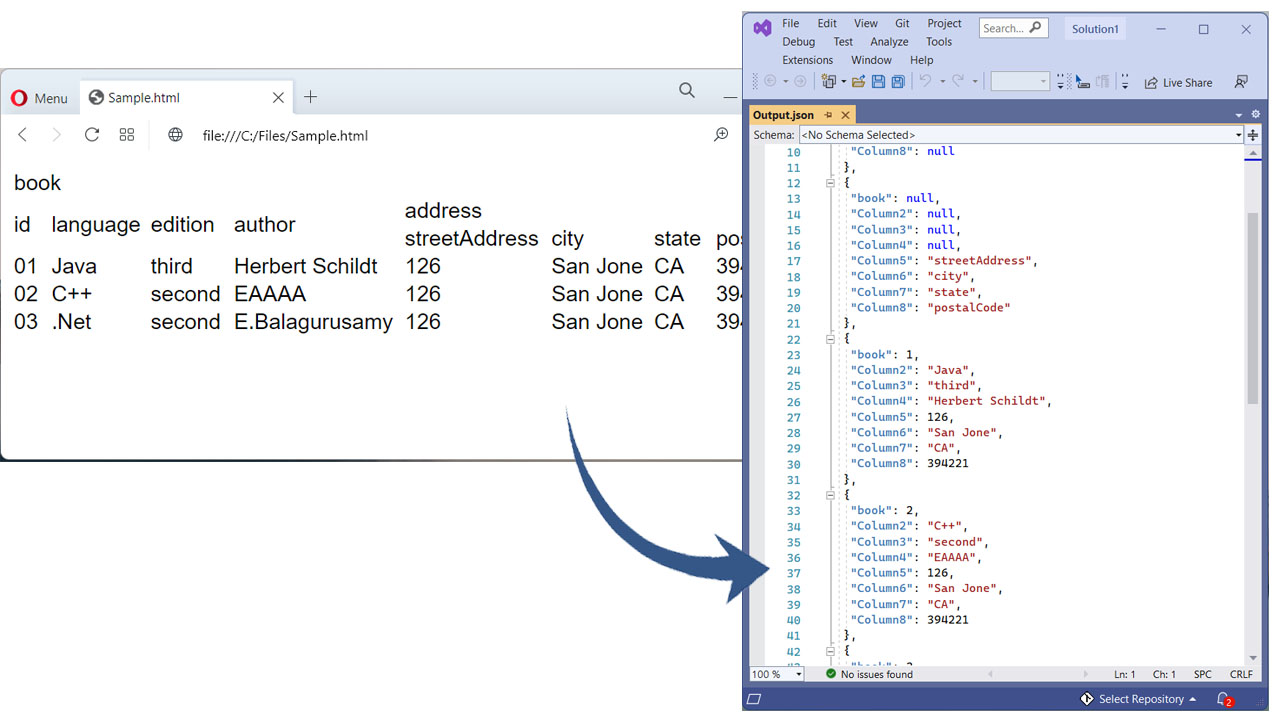
Task: Go back using Opera's back arrow
Action: tap(22, 134)
